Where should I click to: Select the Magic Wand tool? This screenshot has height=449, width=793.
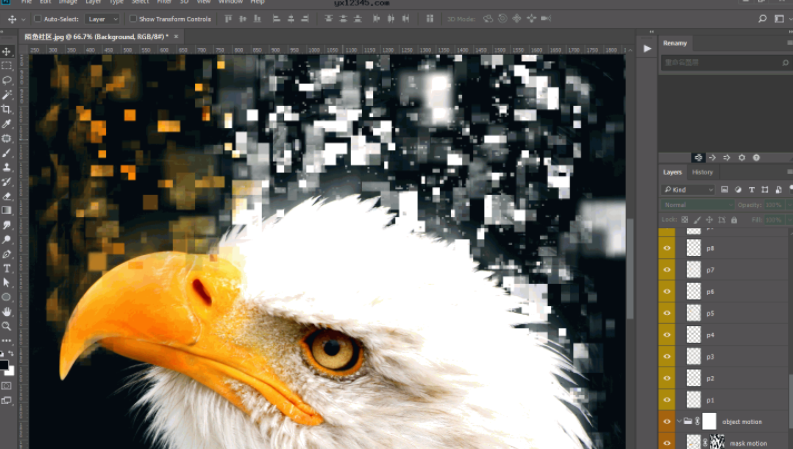(x=7, y=95)
